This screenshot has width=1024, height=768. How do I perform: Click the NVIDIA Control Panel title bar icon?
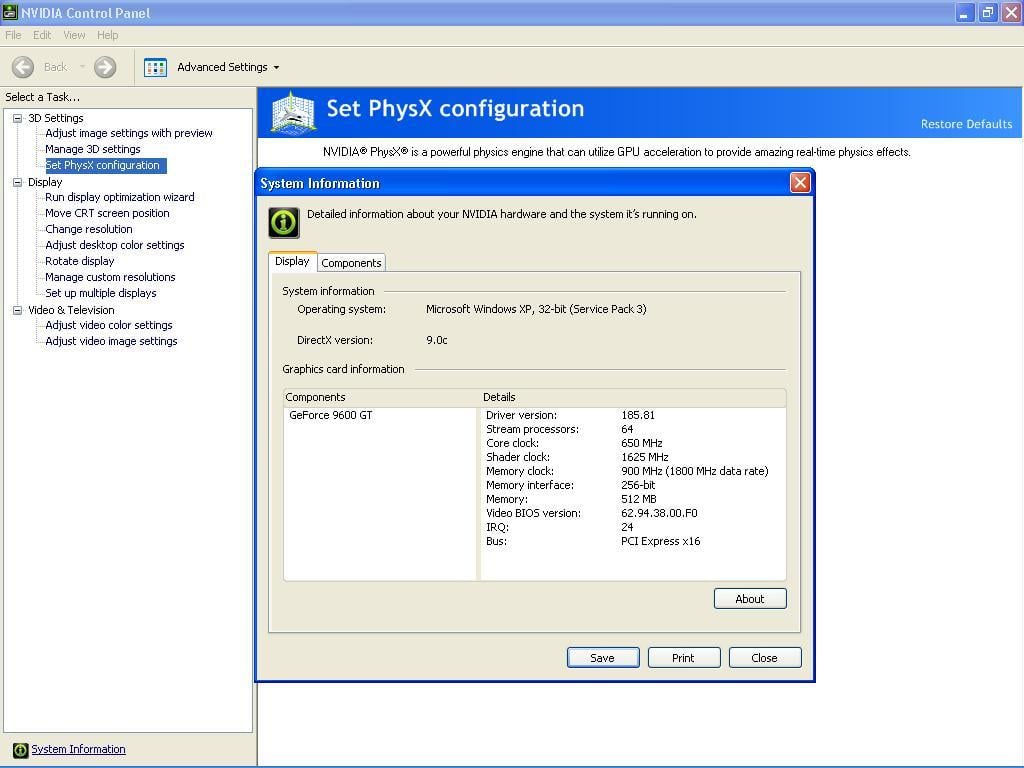10,12
